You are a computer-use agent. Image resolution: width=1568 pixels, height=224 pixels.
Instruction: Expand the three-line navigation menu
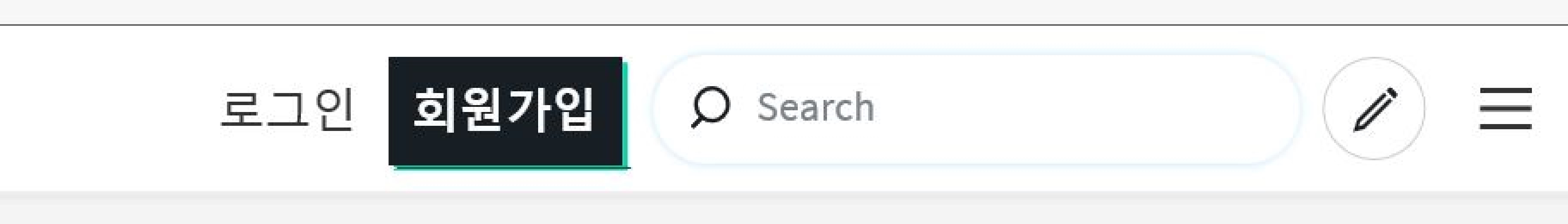[1506, 109]
